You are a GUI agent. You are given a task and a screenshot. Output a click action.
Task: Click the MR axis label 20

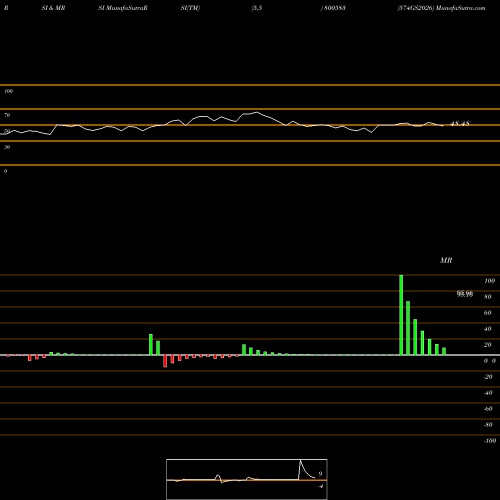488,345
